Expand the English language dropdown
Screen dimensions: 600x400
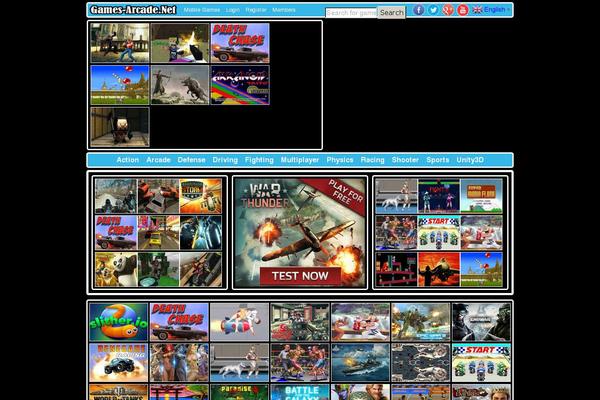(496, 10)
